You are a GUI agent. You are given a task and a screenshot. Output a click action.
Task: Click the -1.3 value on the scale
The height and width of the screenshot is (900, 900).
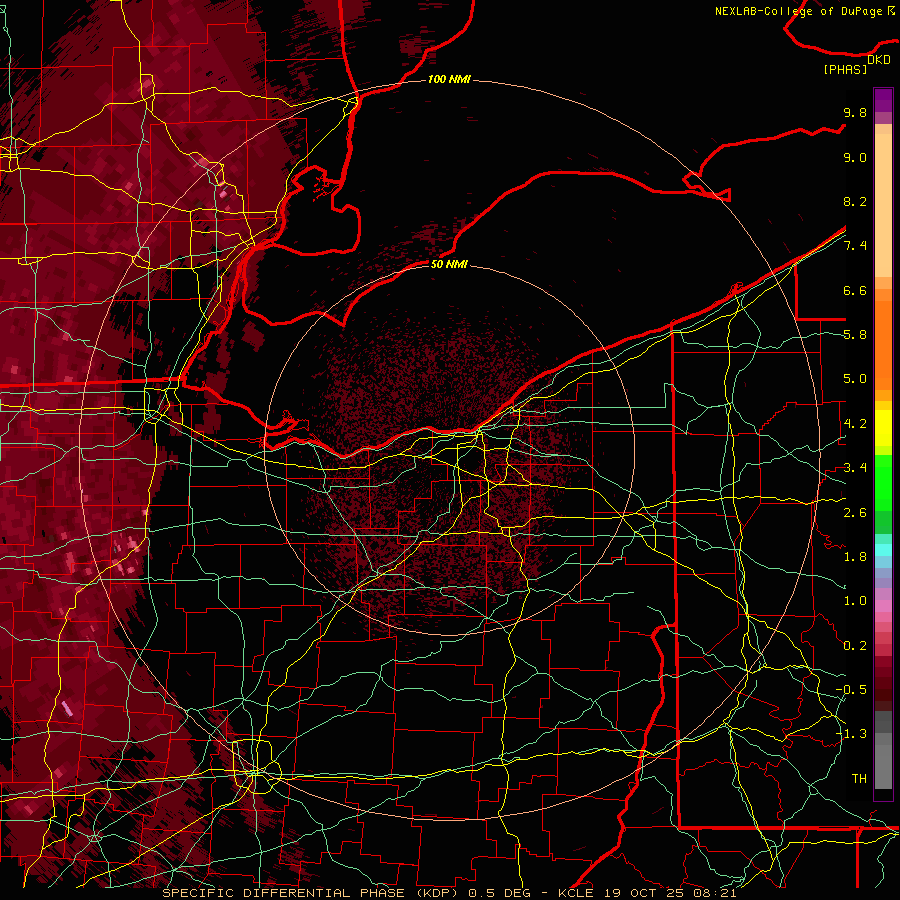(x=851, y=734)
